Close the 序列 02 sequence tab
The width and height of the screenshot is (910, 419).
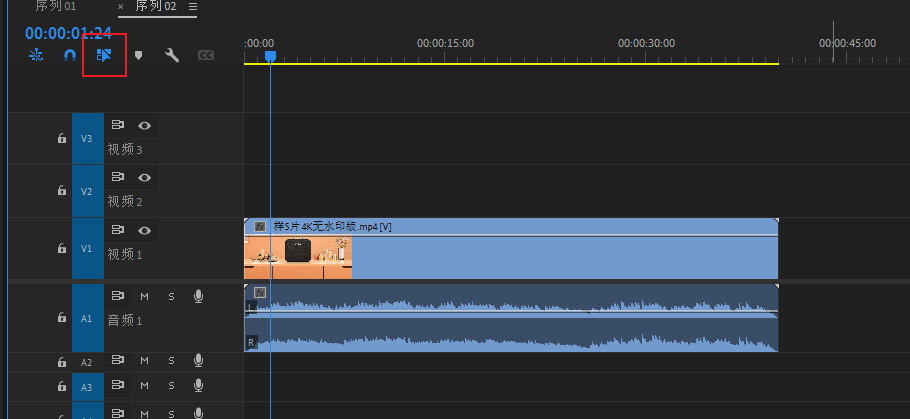[x=122, y=7]
